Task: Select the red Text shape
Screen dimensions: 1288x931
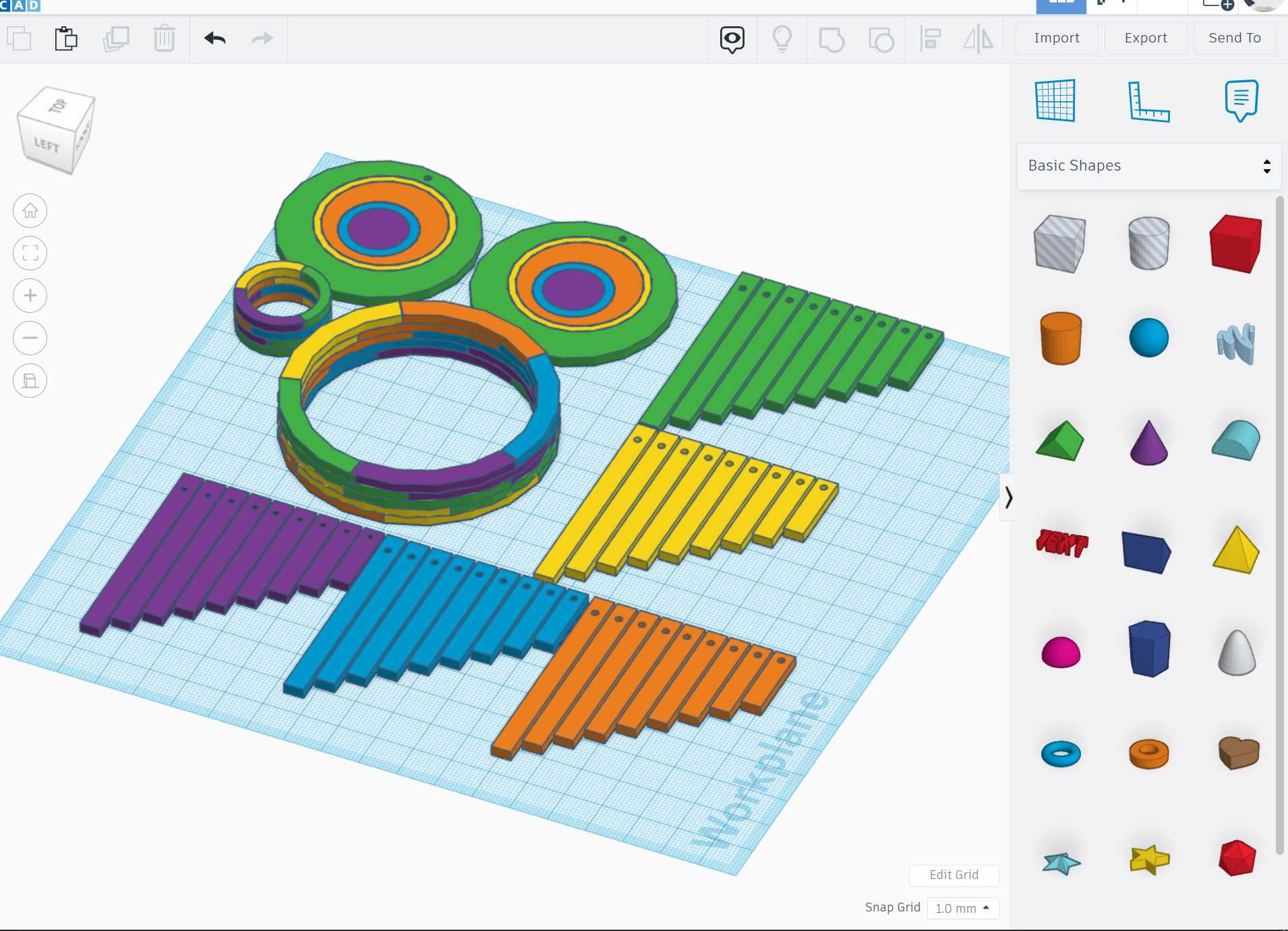Action: point(1061,543)
